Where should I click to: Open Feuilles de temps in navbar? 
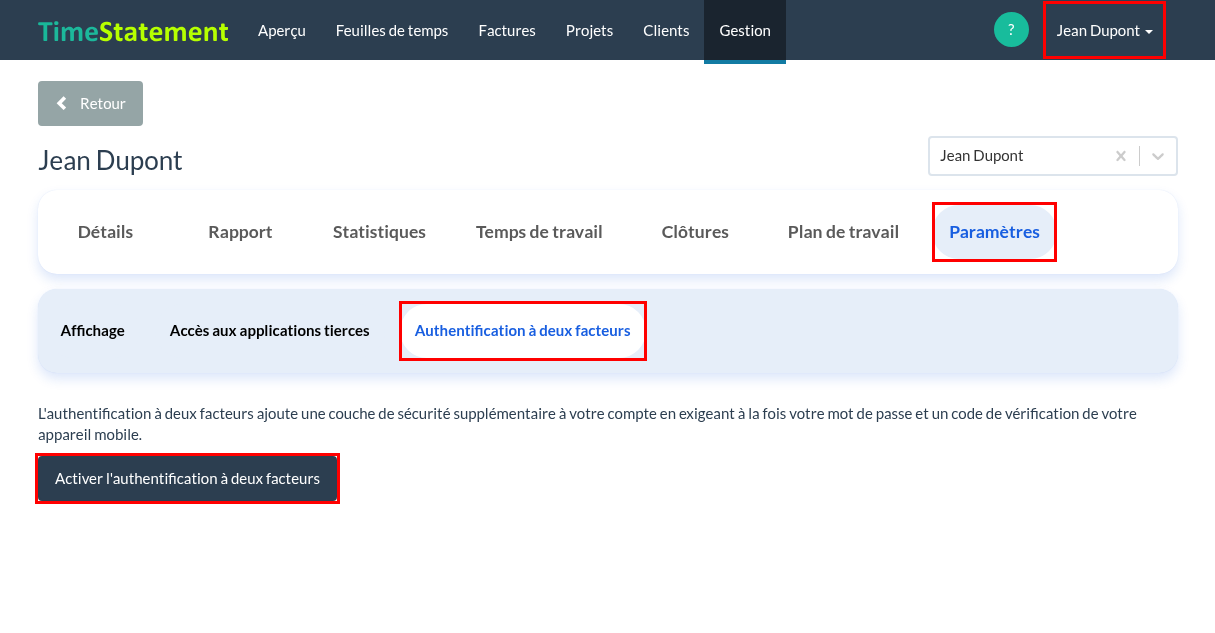[x=392, y=30]
